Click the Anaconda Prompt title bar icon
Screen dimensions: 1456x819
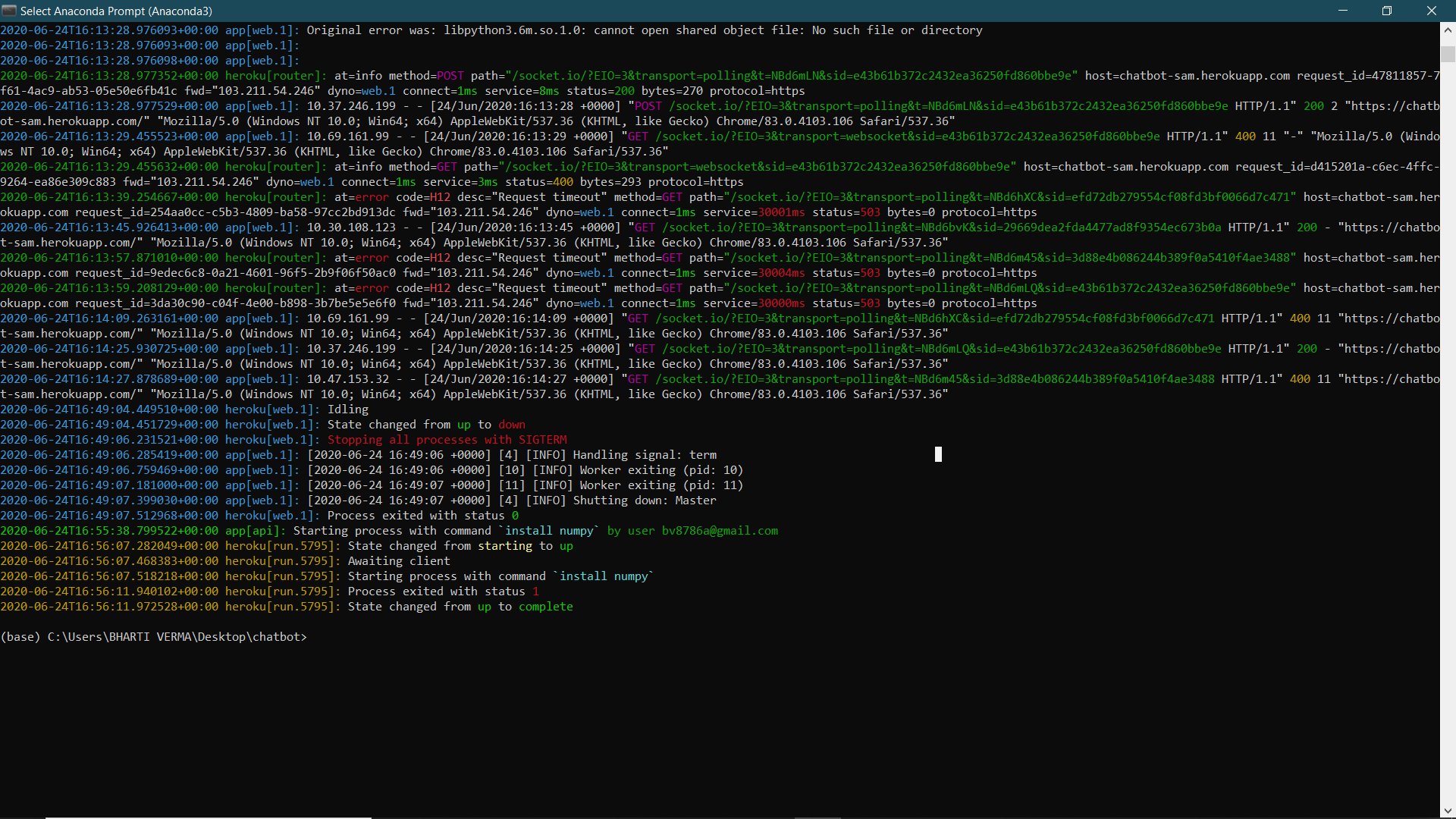point(8,11)
